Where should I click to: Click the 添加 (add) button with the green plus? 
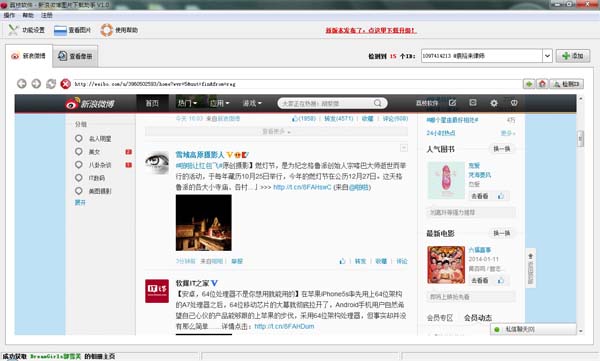coord(573,56)
